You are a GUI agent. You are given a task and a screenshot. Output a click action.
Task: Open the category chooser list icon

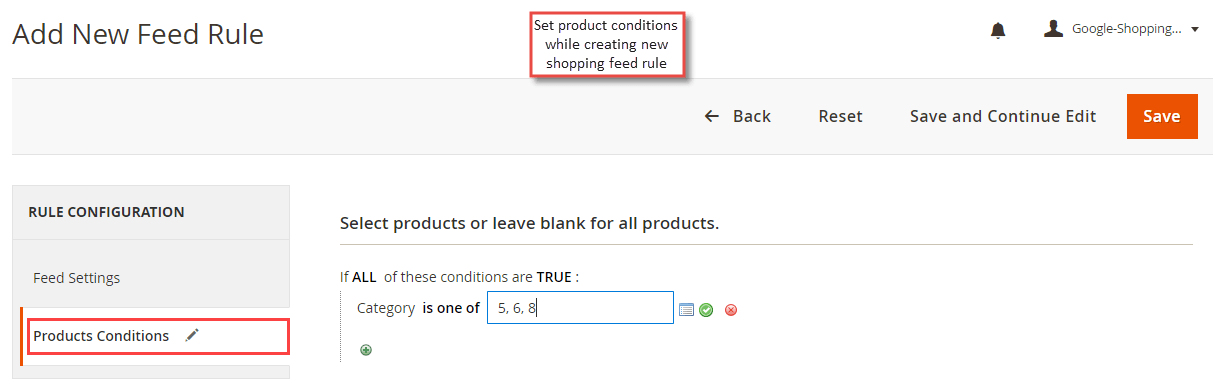point(686,310)
